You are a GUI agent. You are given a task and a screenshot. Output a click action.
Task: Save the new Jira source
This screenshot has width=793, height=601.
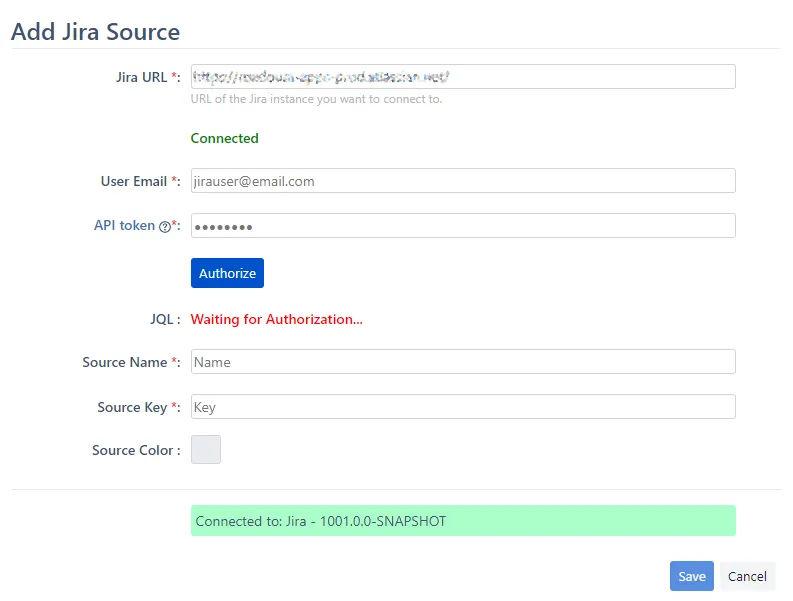[691, 576]
